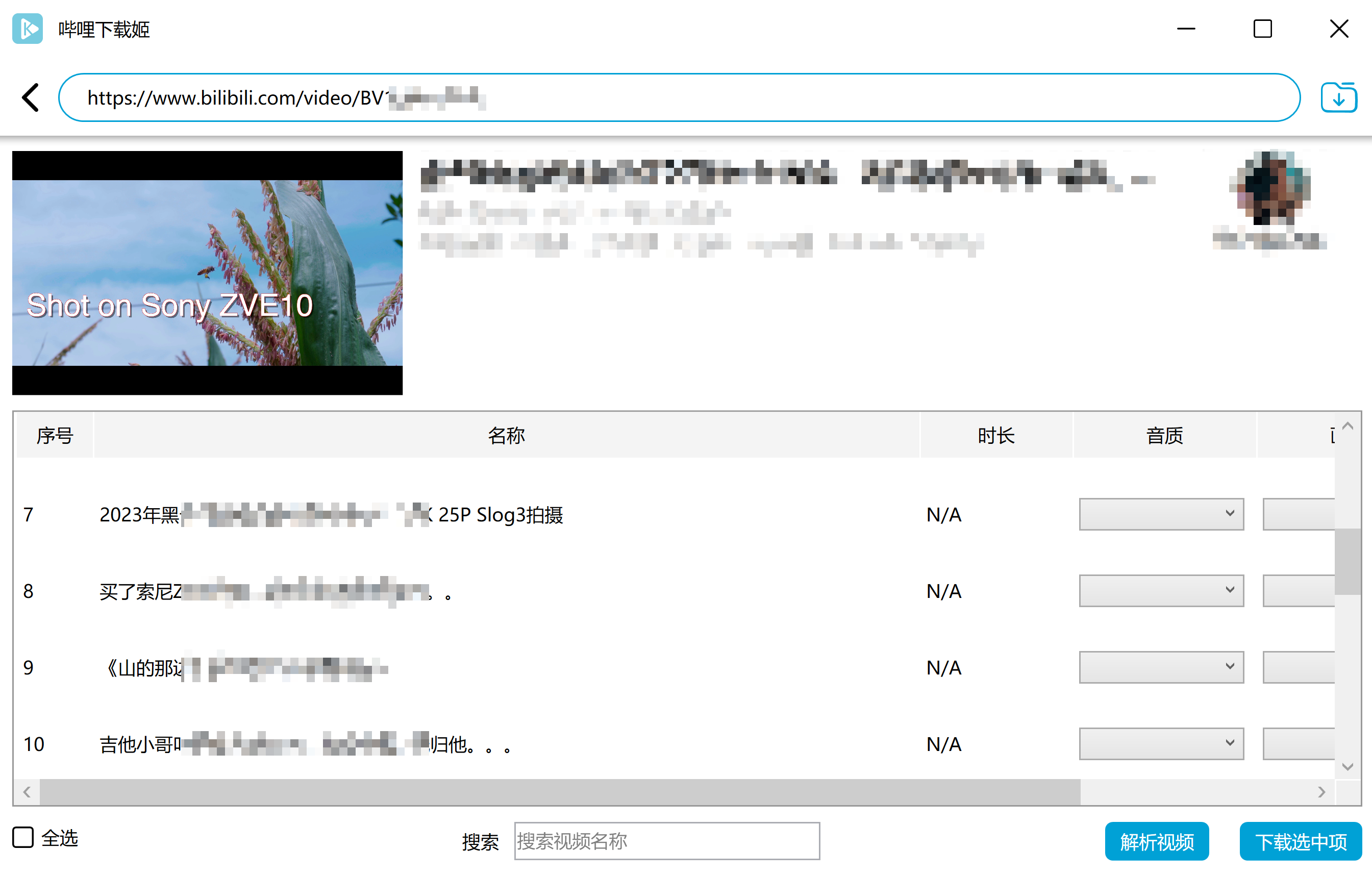Click the app logo icon
1372x876 pixels.
[x=28, y=29]
